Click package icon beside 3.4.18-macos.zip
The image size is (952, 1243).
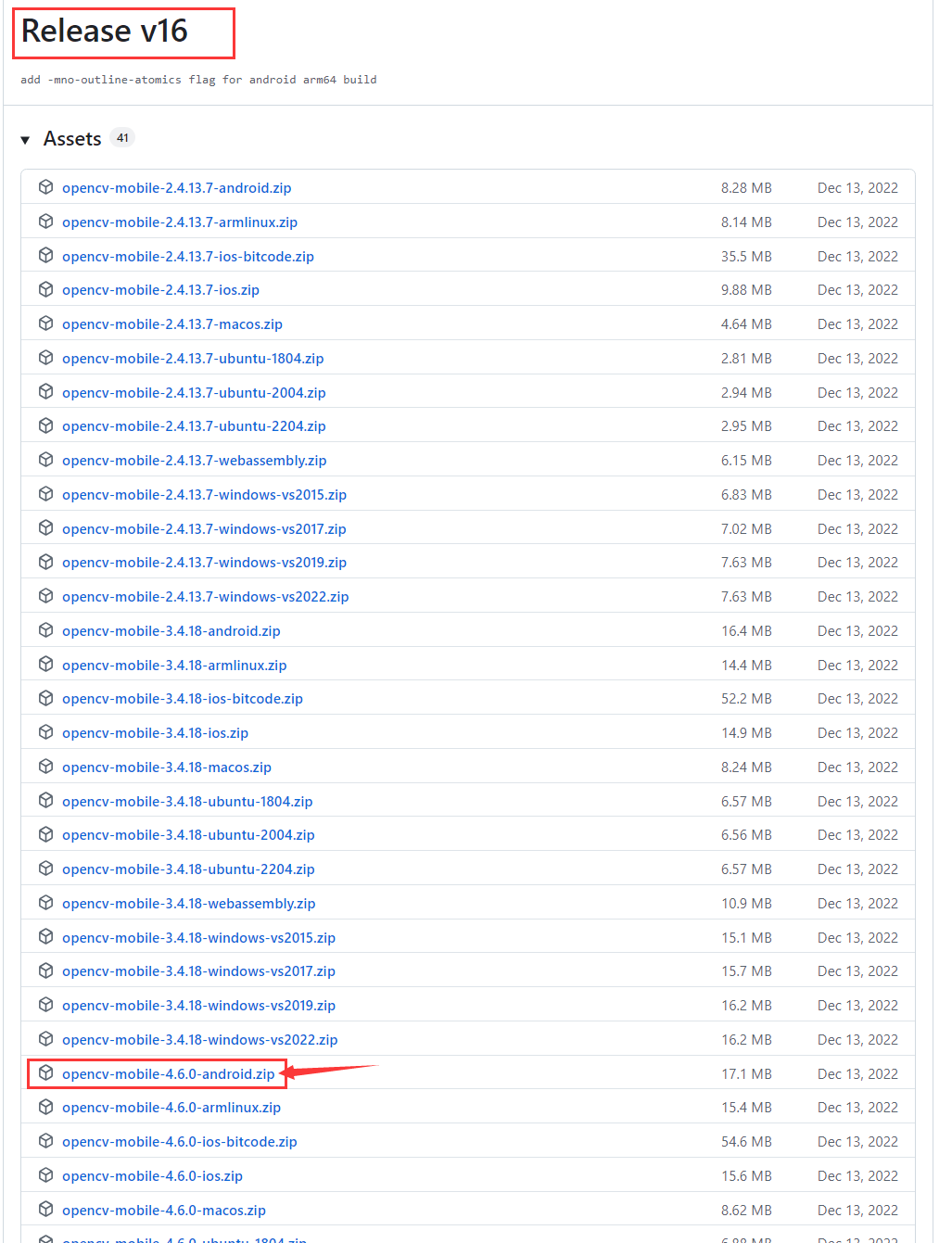45,767
